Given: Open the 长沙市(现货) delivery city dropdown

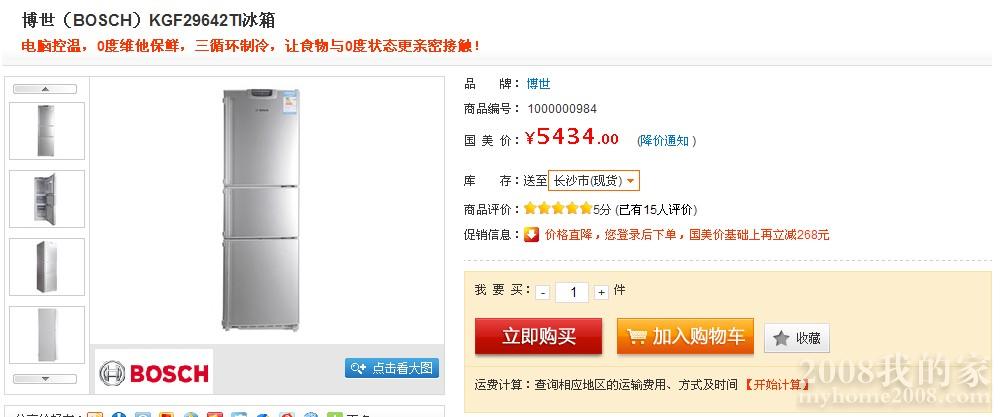Looking at the screenshot, I should pyautogui.click(x=594, y=181).
